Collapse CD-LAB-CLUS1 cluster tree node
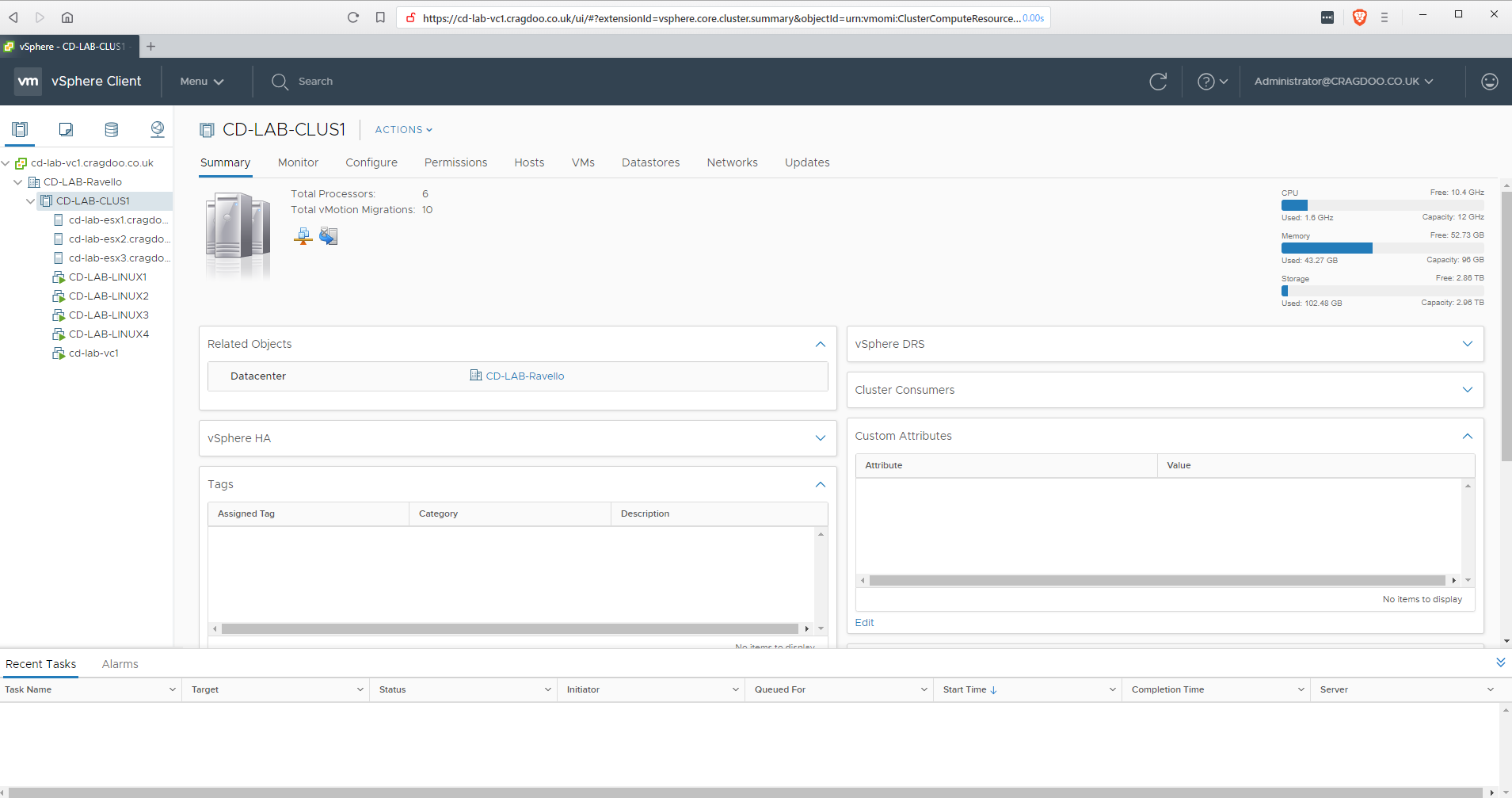The image size is (1512, 798). click(x=31, y=201)
